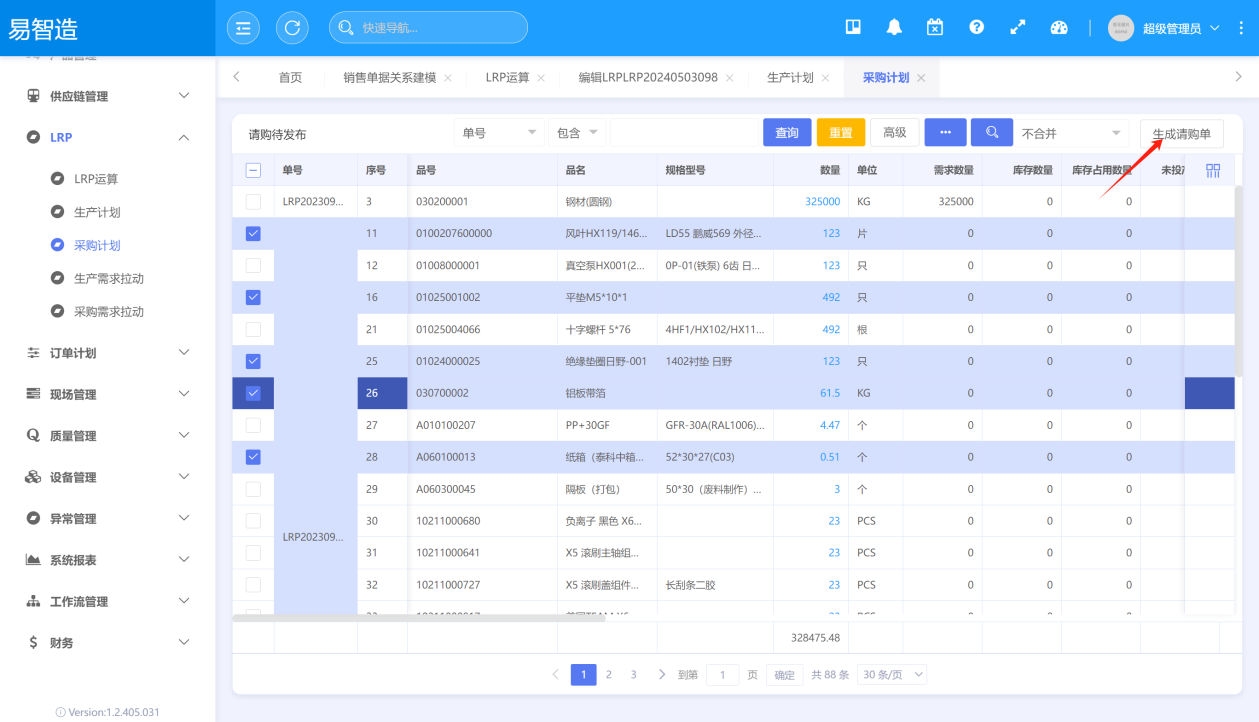The image size is (1259, 722).
Task: Toggle the select-all checkbox in table header
Action: [253, 170]
